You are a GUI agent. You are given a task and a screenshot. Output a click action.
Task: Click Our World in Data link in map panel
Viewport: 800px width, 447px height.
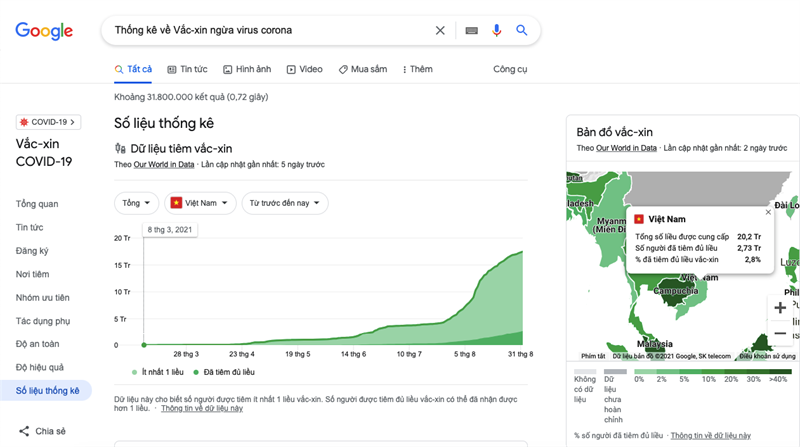(626, 148)
